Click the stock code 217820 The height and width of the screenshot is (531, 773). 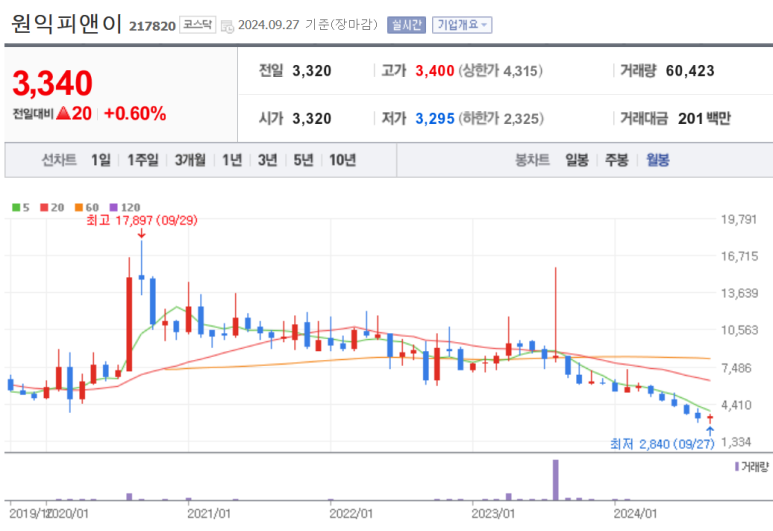(152, 26)
